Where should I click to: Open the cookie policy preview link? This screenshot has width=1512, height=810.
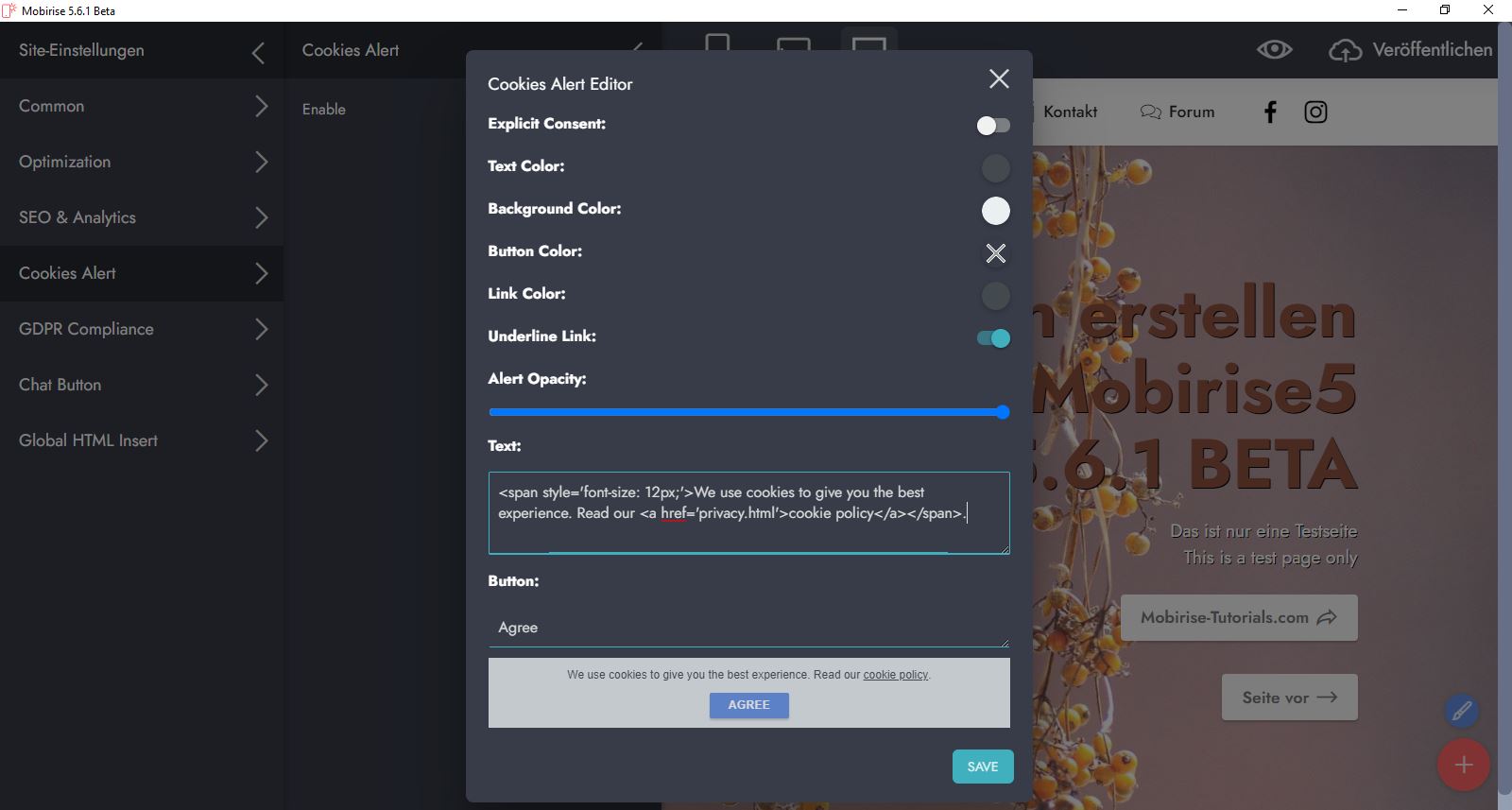click(895, 675)
